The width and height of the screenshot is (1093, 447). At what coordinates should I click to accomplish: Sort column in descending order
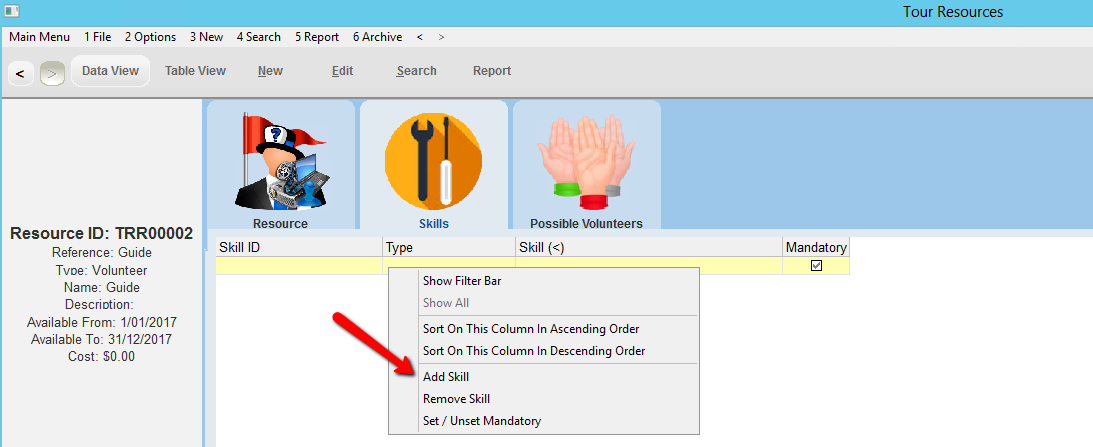pyautogui.click(x=534, y=351)
